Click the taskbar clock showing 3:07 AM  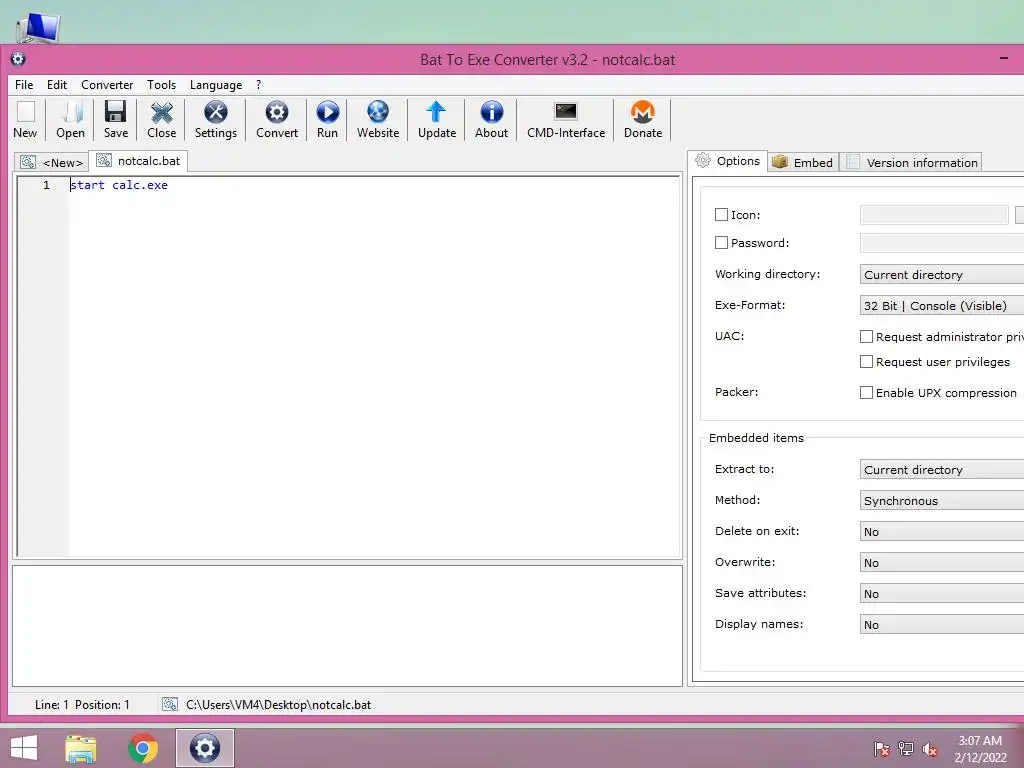(980, 748)
